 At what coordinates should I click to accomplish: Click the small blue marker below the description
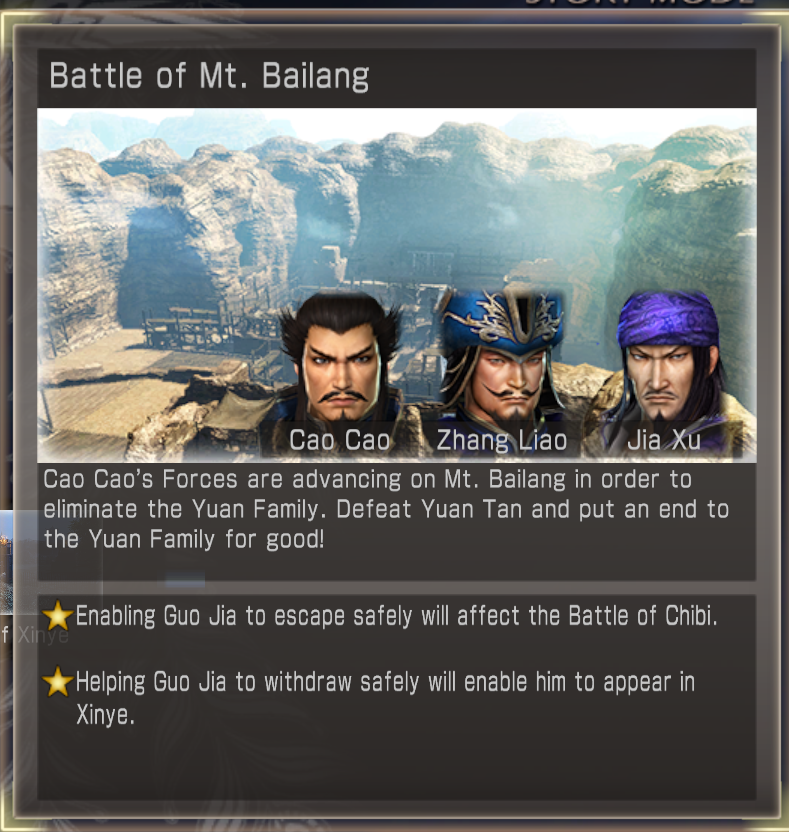click(185, 579)
